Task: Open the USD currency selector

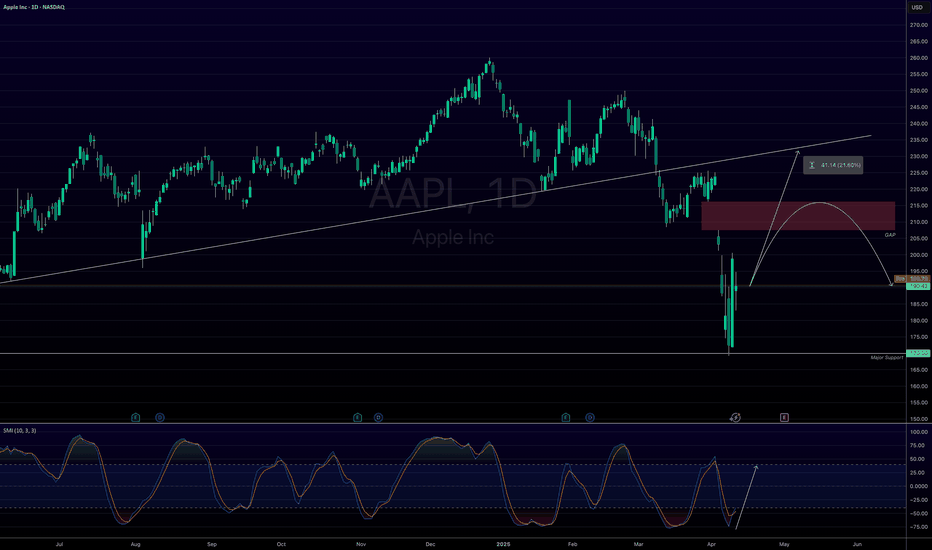Action: 917,7
